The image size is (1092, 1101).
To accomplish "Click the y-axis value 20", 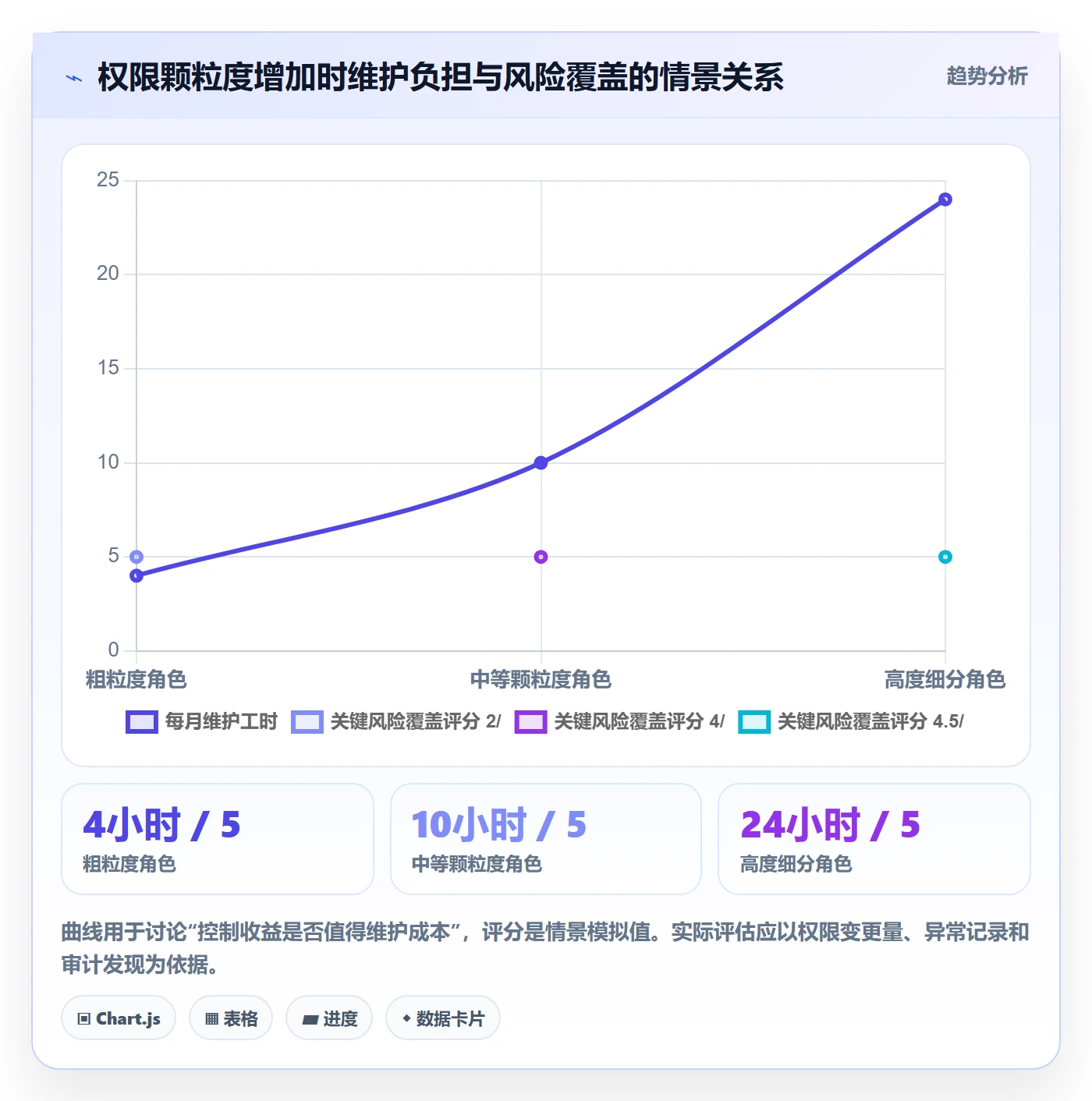I will point(108,274).
